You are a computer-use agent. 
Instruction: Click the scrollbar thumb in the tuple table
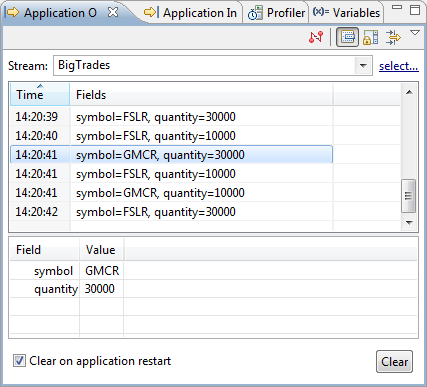(x=409, y=196)
